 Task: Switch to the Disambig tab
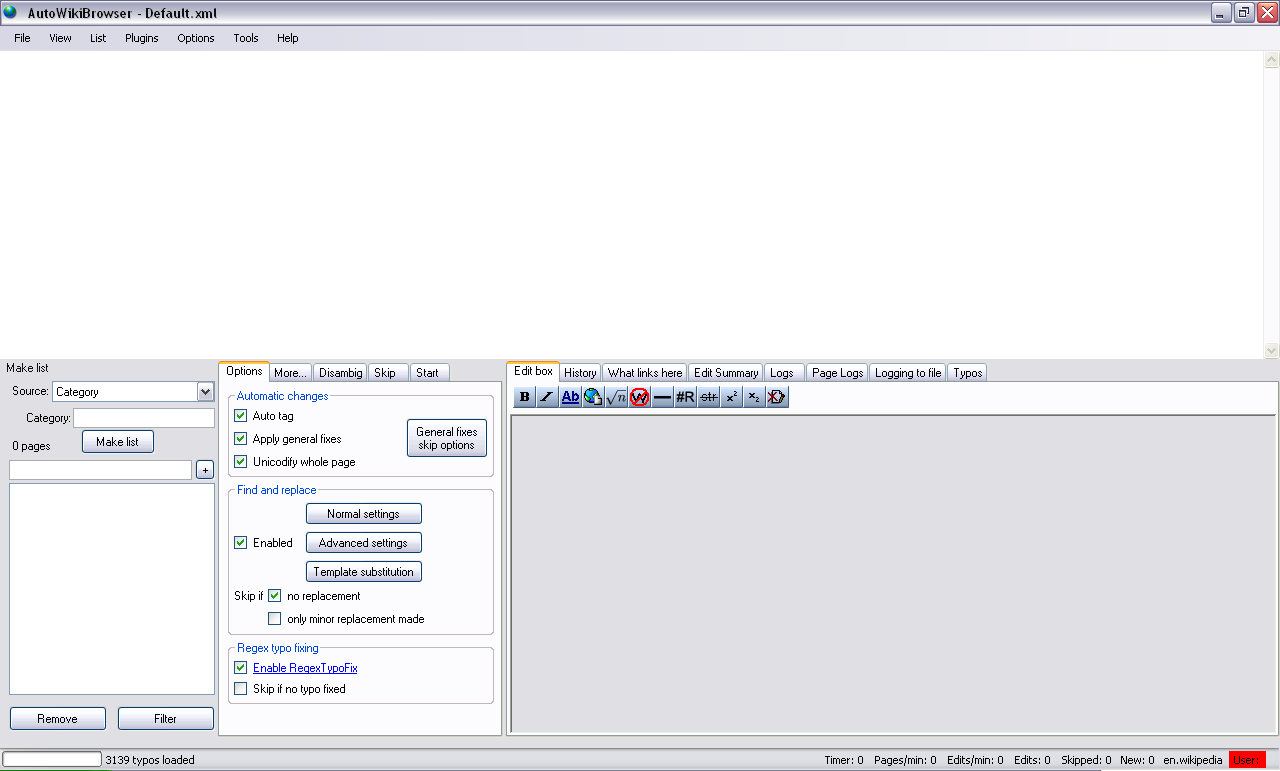click(340, 372)
